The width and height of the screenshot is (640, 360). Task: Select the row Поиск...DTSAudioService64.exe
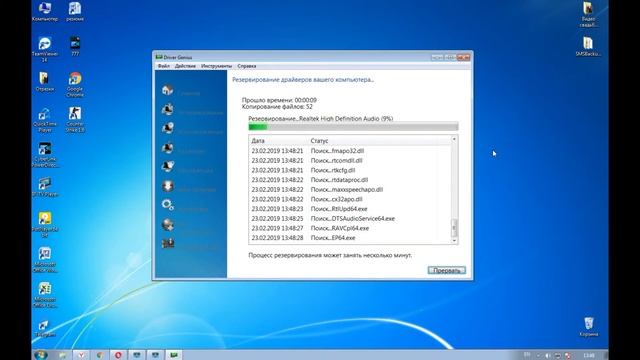point(350,218)
